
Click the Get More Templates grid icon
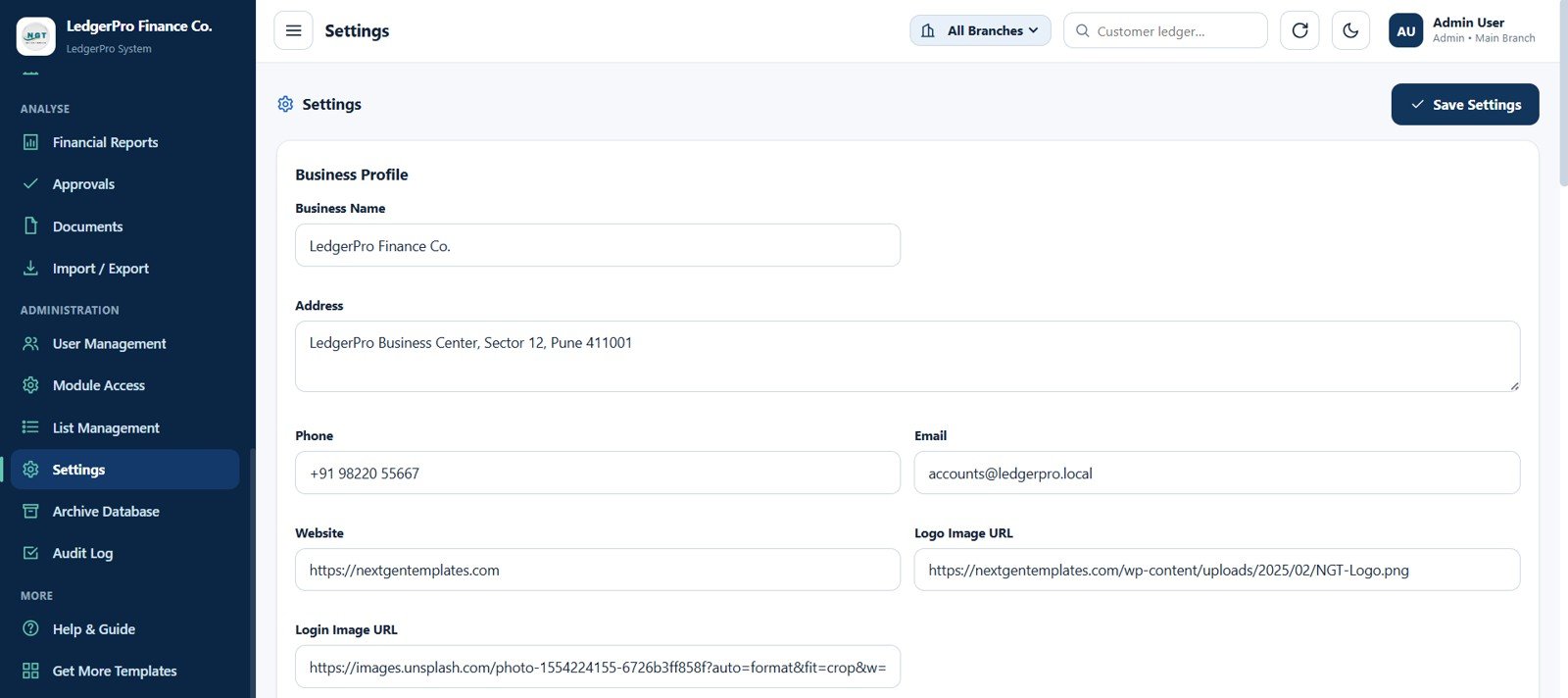click(x=30, y=671)
